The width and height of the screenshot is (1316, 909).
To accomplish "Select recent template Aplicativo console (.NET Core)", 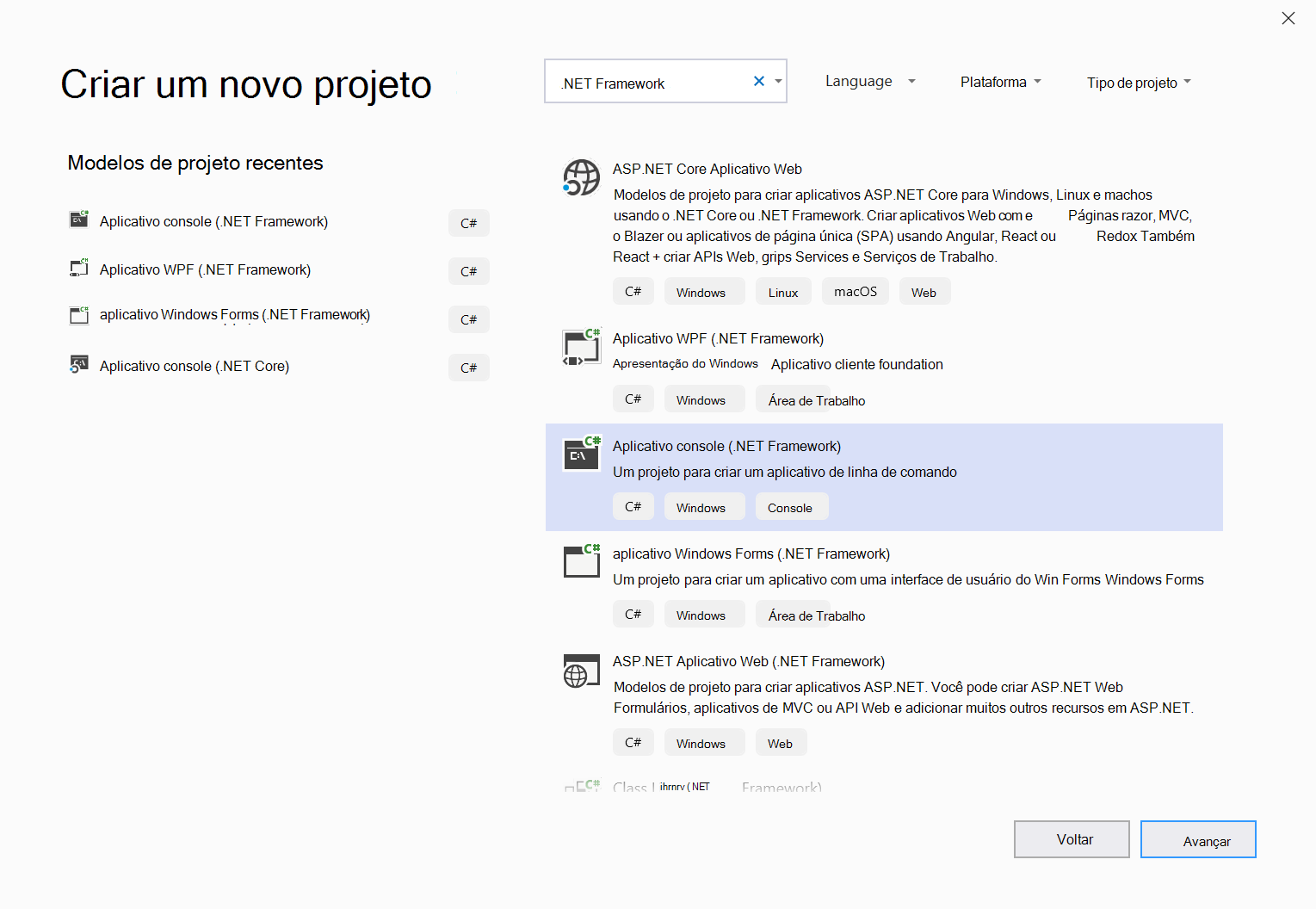I will click(195, 366).
